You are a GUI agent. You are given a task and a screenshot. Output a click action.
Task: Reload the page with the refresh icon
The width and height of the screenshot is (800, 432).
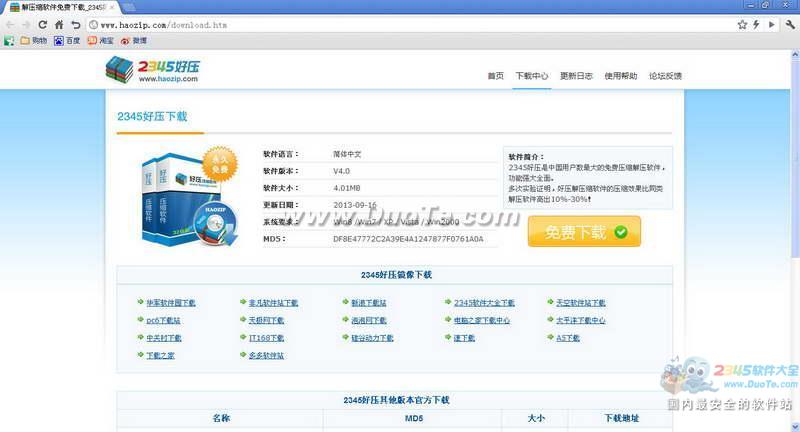(43, 24)
